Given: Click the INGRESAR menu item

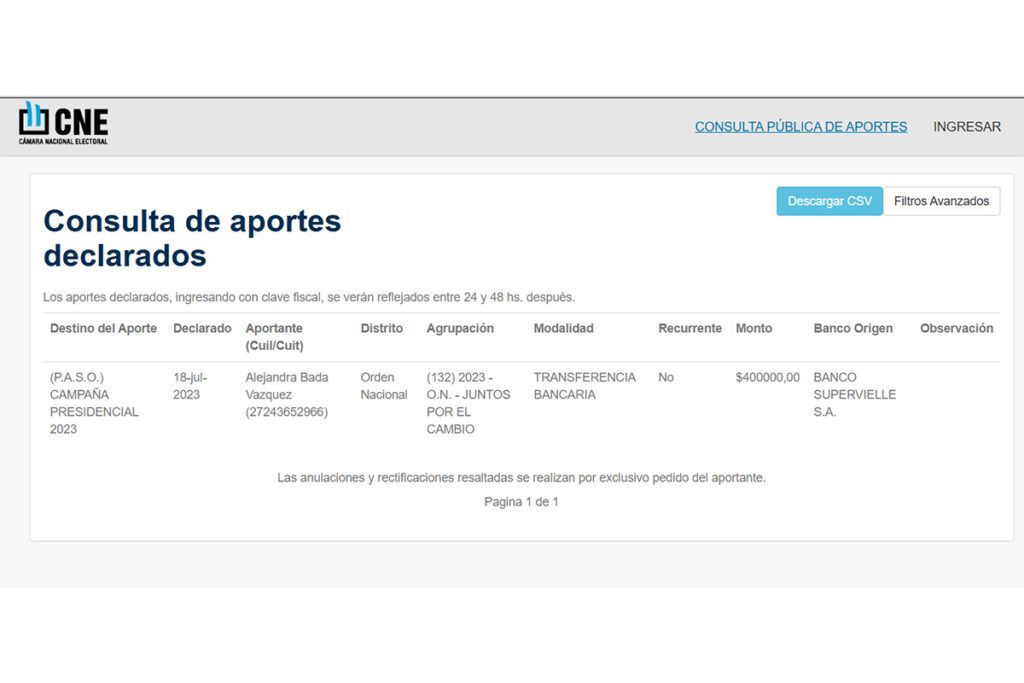Looking at the screenshot, I should [966, 127].
